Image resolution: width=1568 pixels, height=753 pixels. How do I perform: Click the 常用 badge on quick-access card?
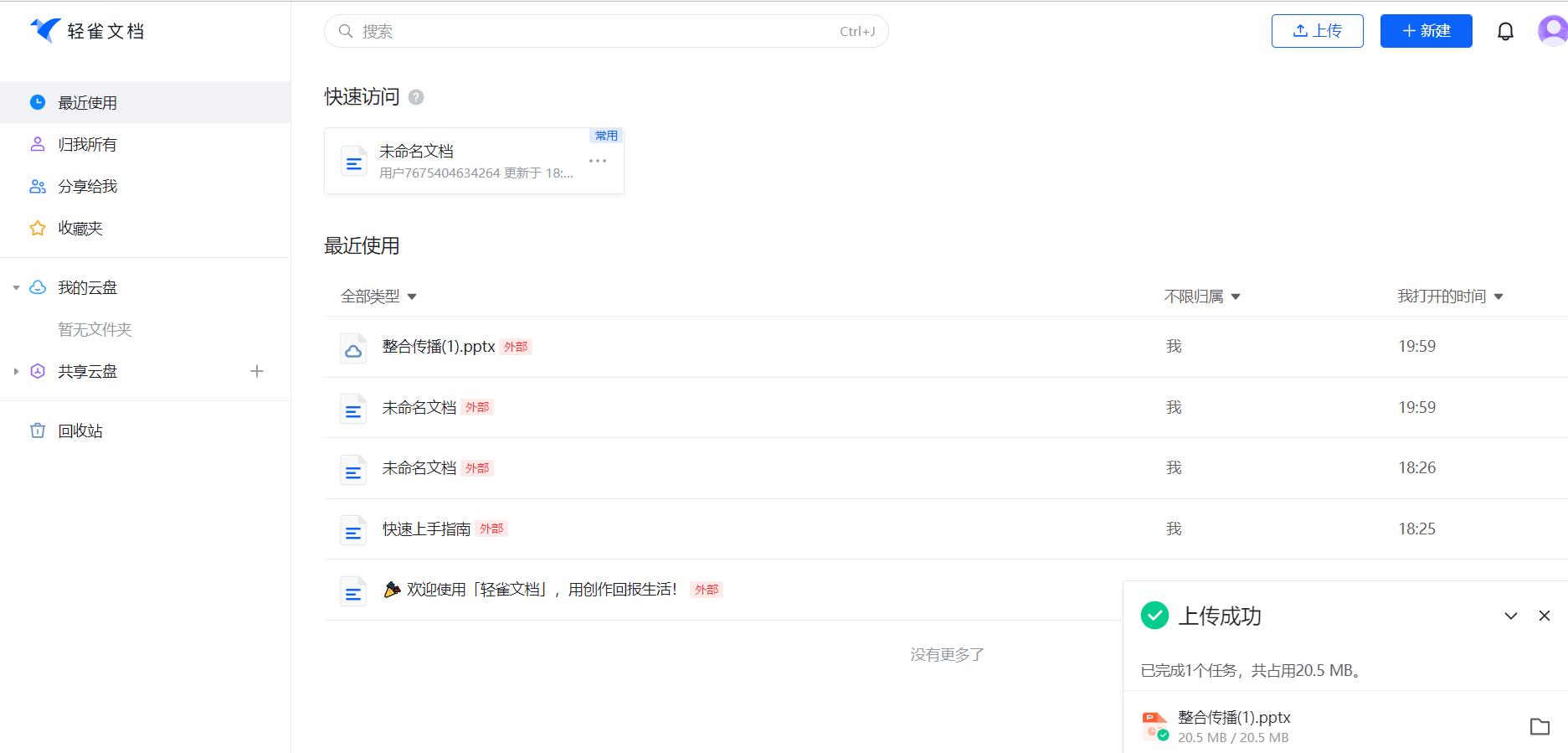606,136
